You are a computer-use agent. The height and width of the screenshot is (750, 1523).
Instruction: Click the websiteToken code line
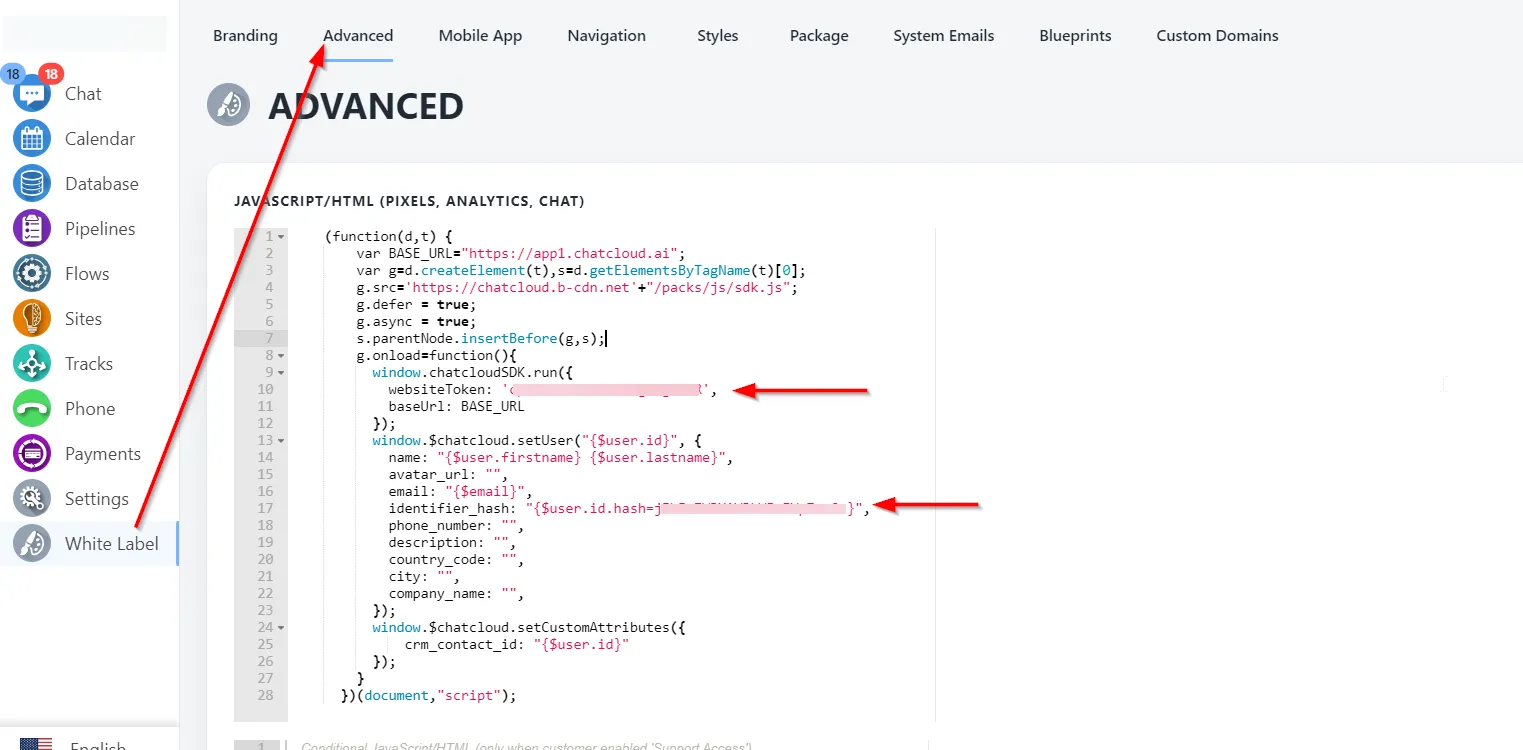click(553, 390)
